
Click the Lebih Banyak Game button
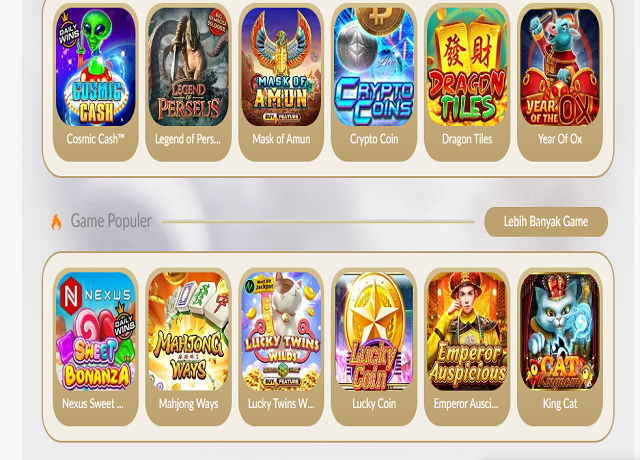[546, 222]
